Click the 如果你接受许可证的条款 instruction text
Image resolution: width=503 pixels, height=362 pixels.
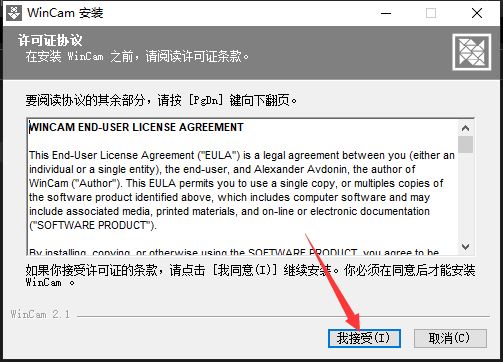250,276
